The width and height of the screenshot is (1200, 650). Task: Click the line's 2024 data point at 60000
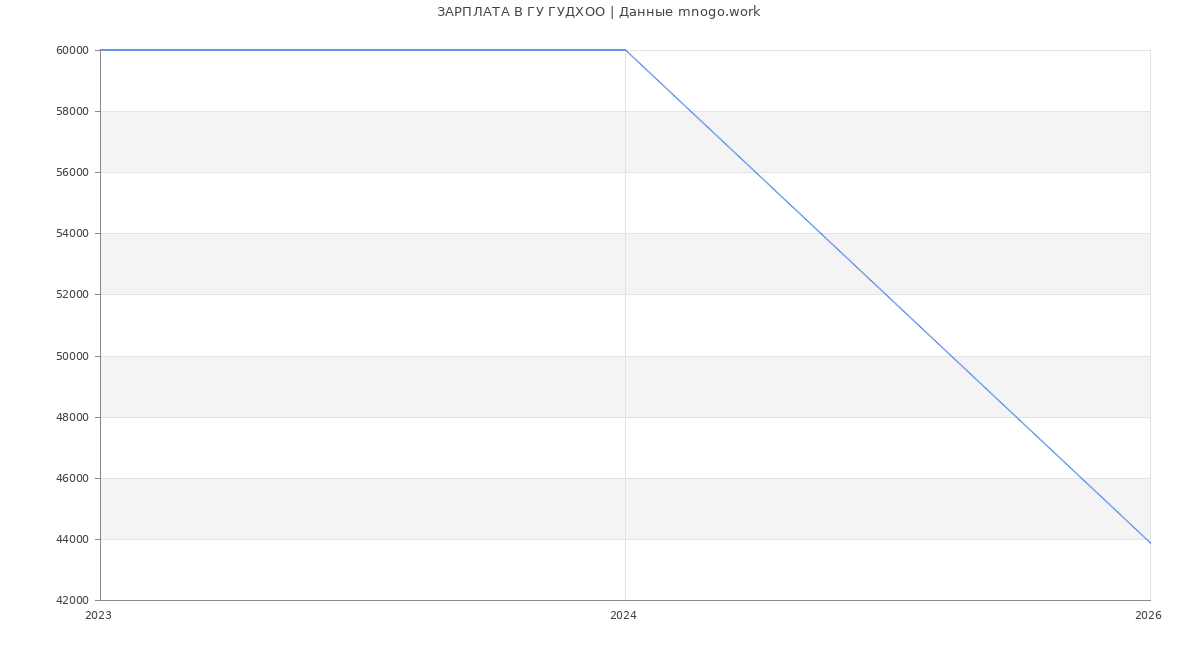click(x=625, y=50)
